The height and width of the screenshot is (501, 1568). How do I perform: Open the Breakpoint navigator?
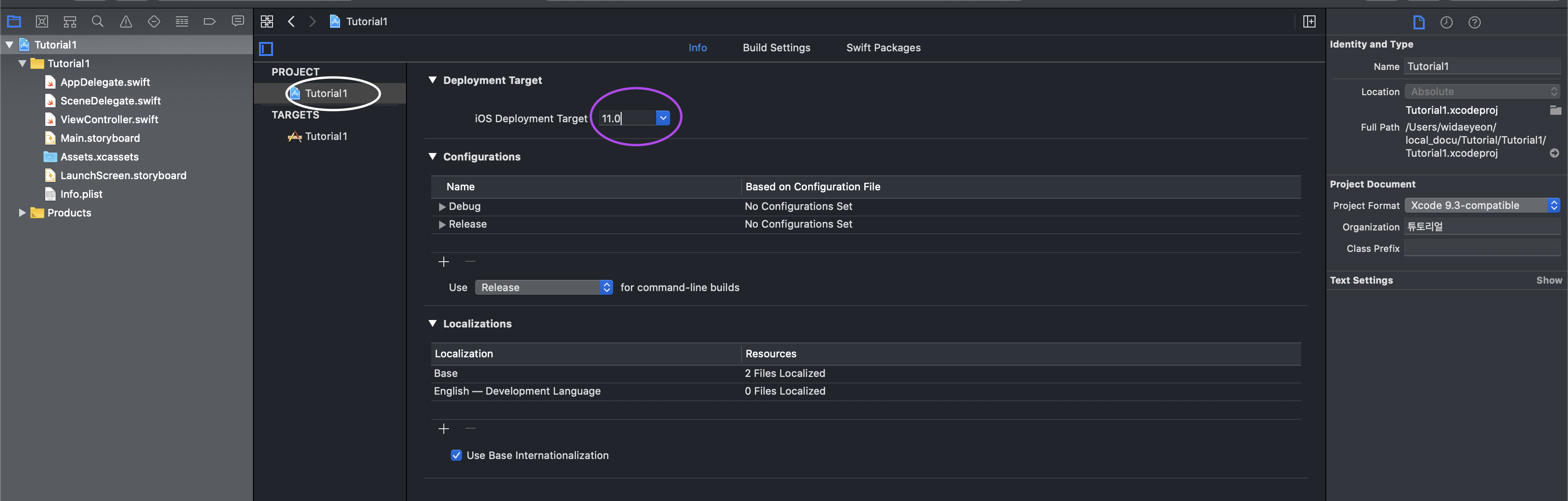click(210, 22)
